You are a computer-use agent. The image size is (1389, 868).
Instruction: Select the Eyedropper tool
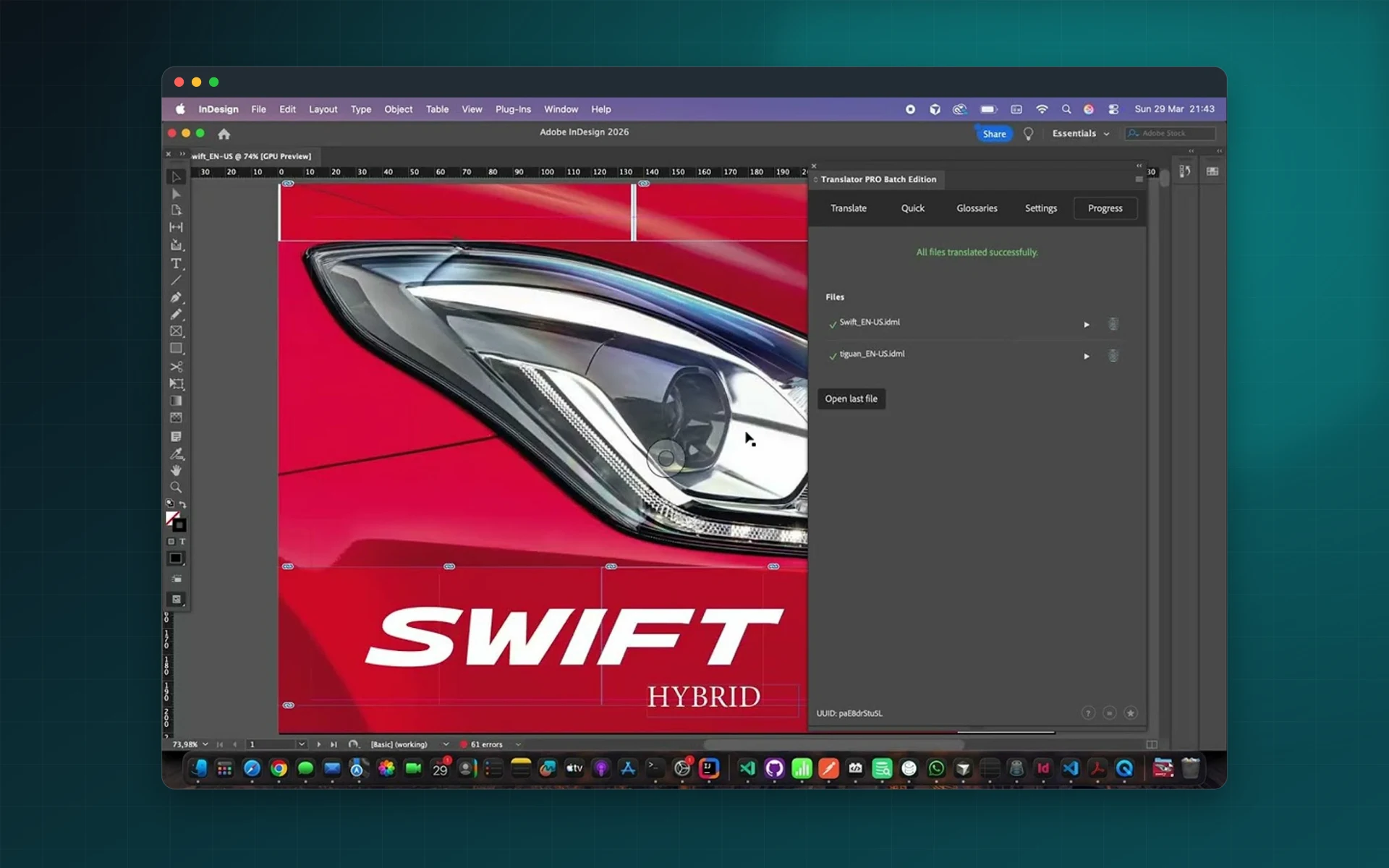point(176,454)
